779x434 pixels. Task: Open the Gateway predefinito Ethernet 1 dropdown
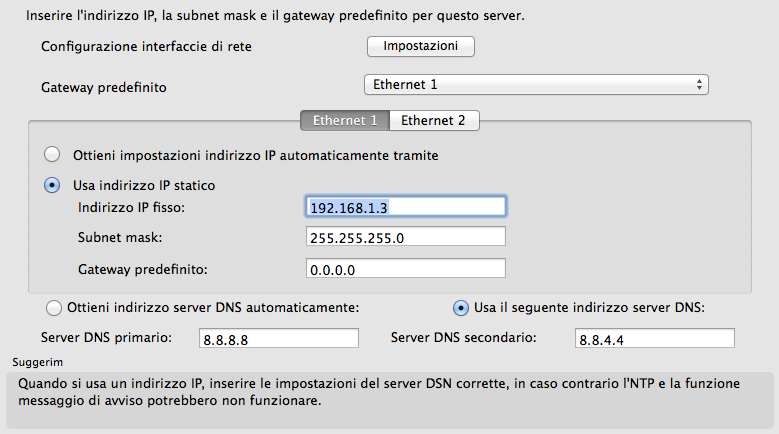click(535, 85)
